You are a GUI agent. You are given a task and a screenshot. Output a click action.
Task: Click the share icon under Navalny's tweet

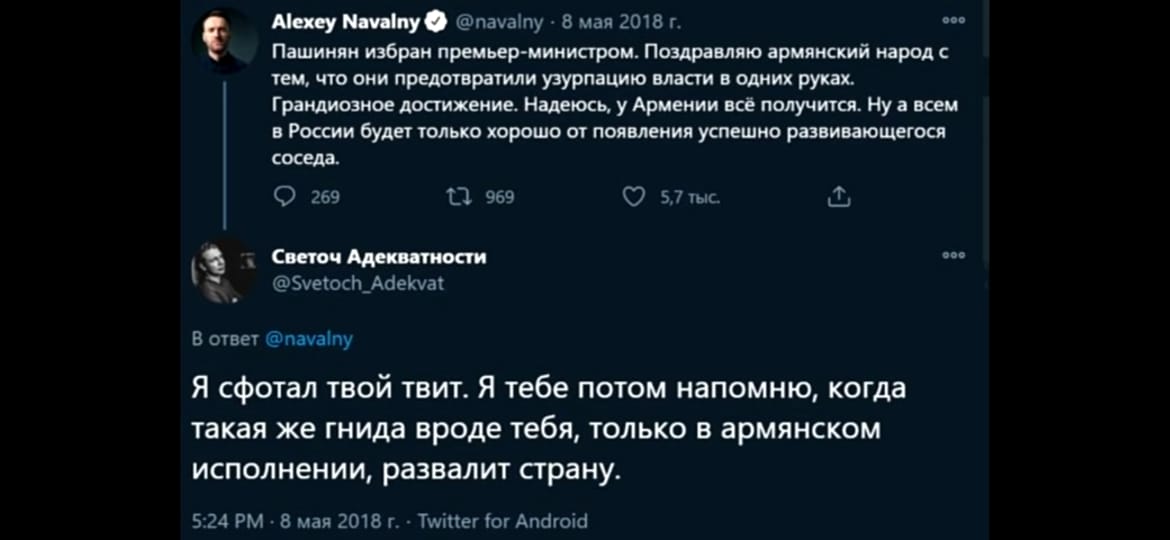coord(839,198)
